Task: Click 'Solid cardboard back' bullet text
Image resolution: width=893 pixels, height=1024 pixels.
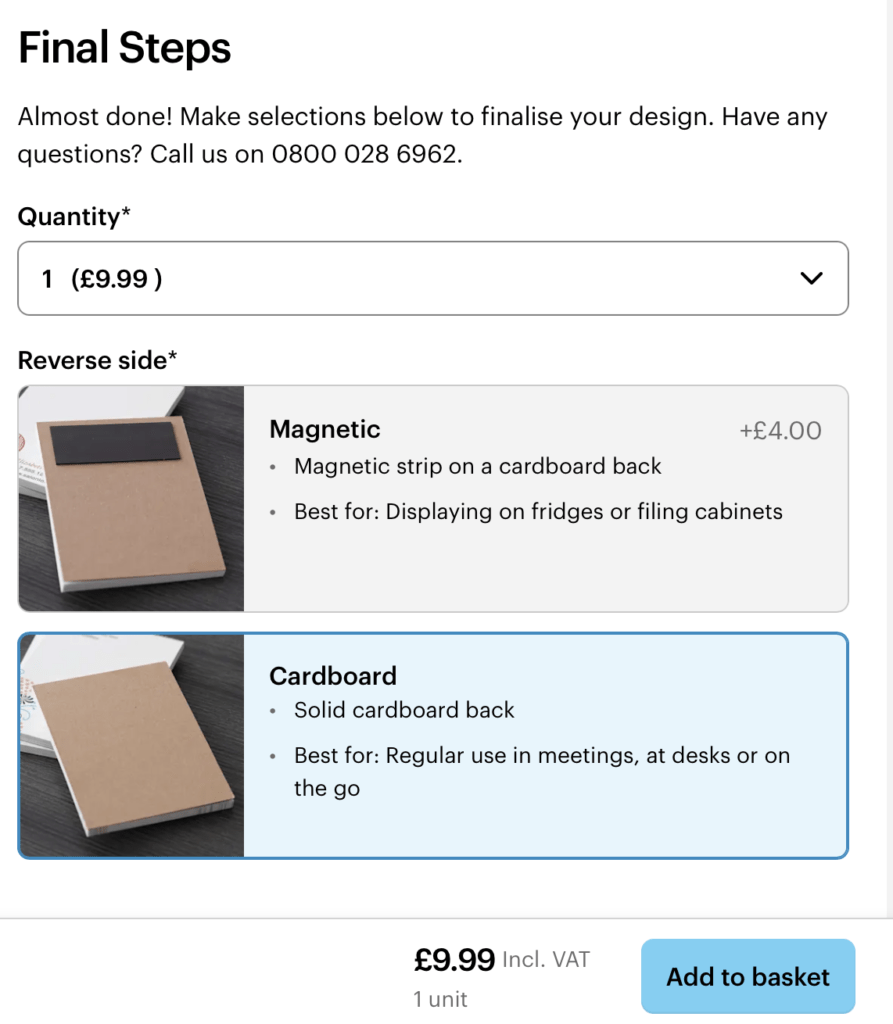Action: click(404, 710)
